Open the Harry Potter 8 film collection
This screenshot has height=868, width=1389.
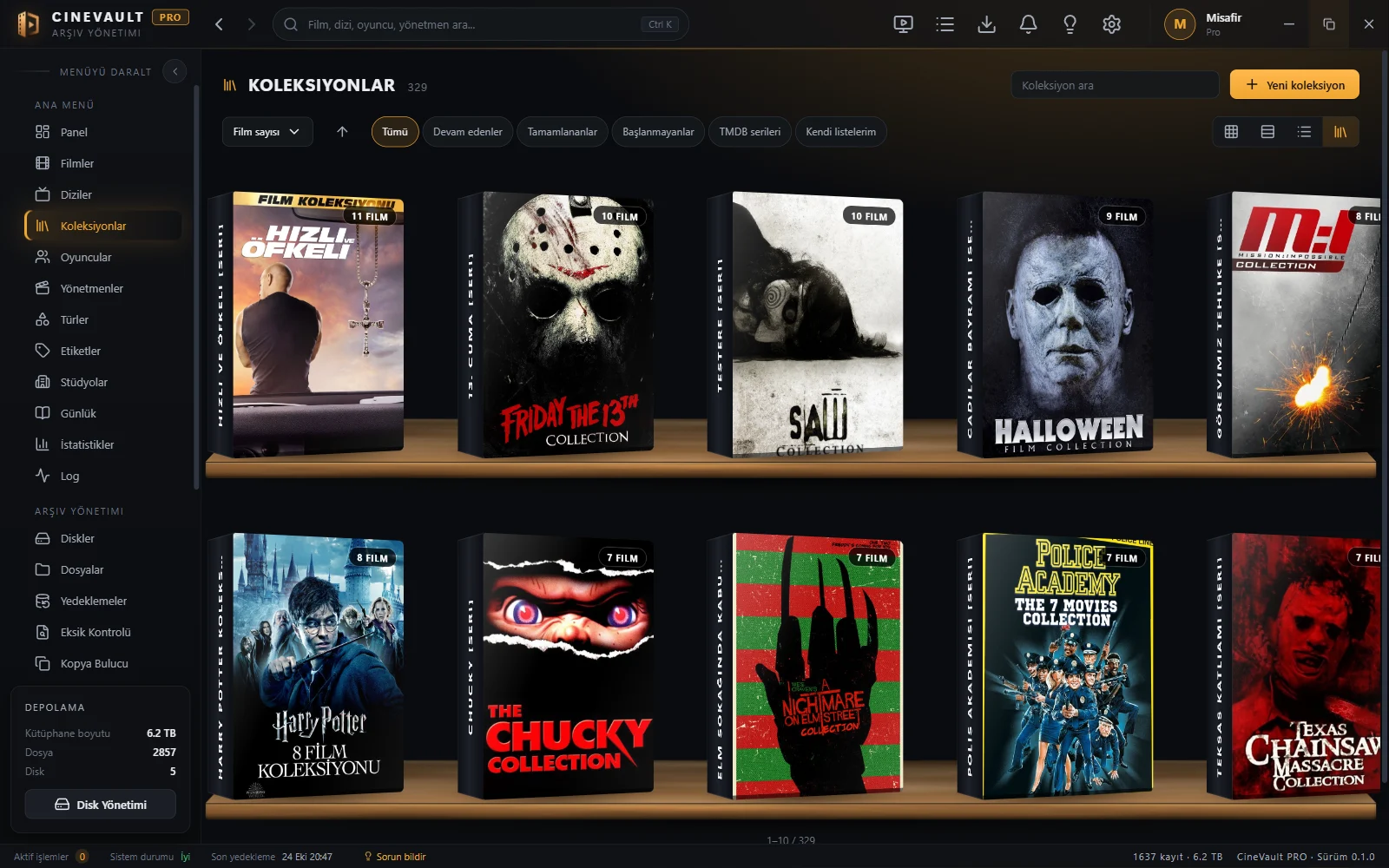click(x=306, y=666)
